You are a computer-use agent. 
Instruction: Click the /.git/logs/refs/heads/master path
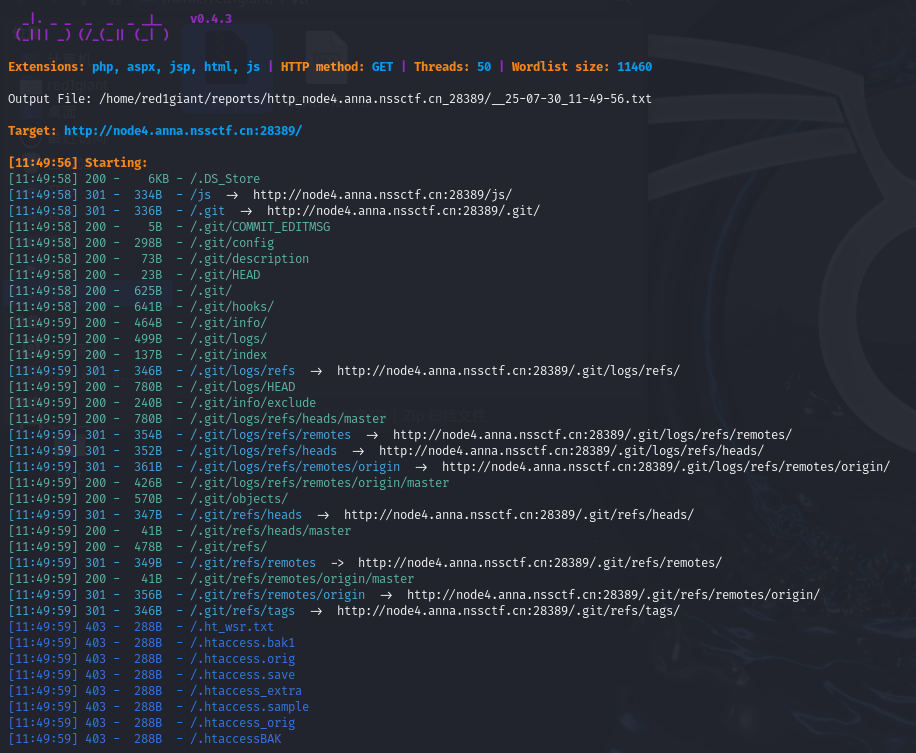288,419
